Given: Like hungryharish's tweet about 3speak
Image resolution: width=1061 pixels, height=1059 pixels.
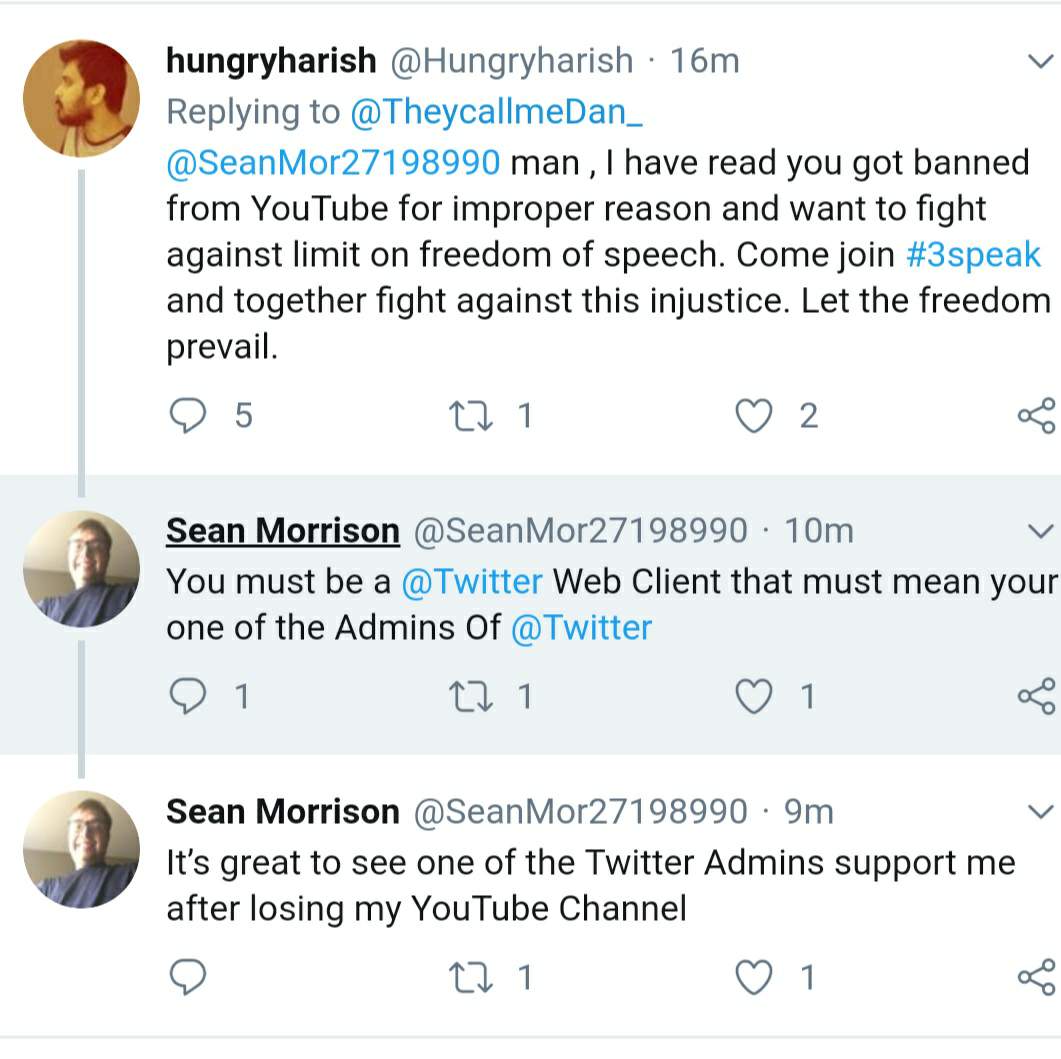Looking at the screenshot, I should [753, 415].
